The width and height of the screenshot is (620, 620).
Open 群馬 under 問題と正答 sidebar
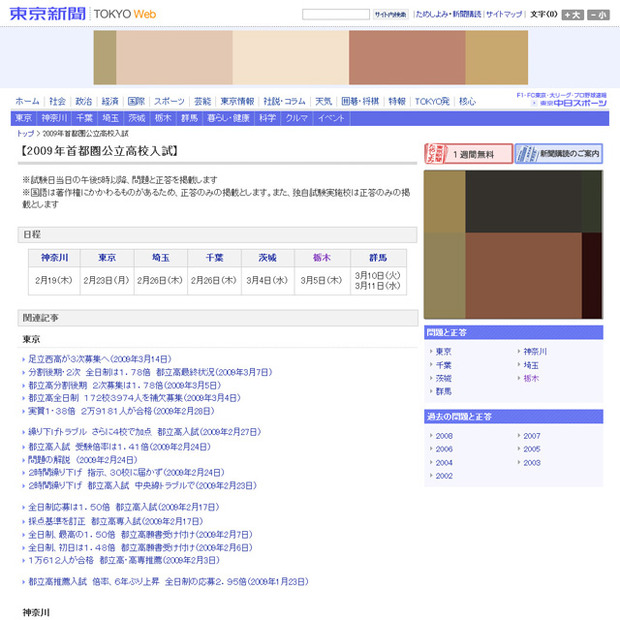[444, 391]
